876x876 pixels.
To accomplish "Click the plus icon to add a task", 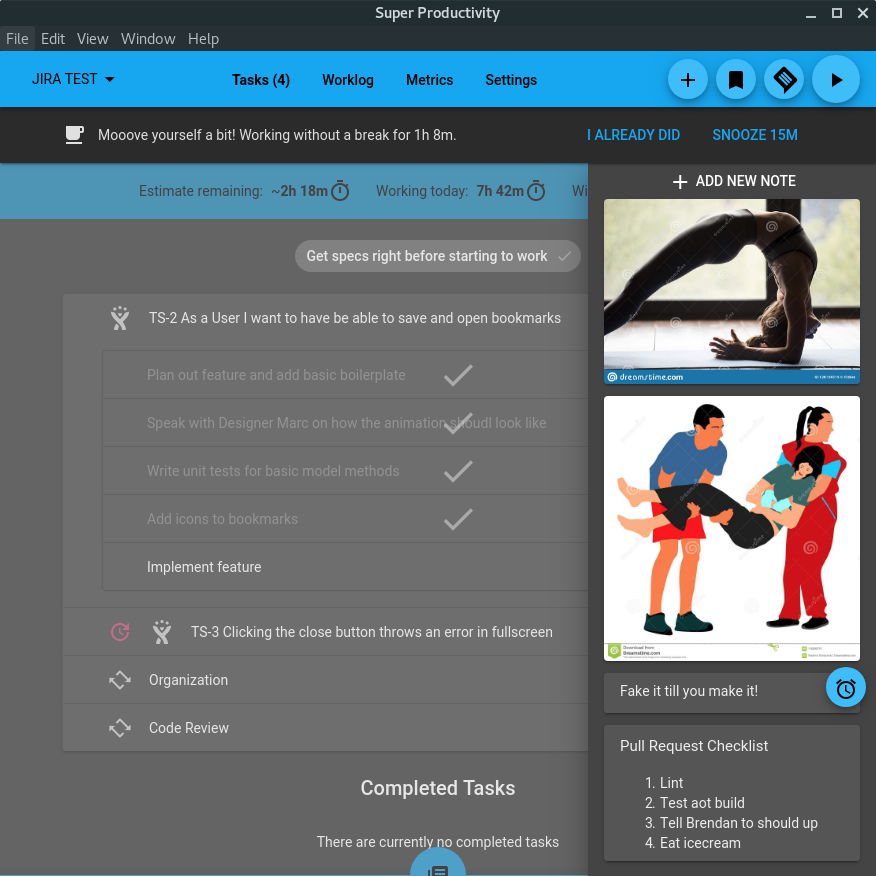I will [x=688, y=79].
